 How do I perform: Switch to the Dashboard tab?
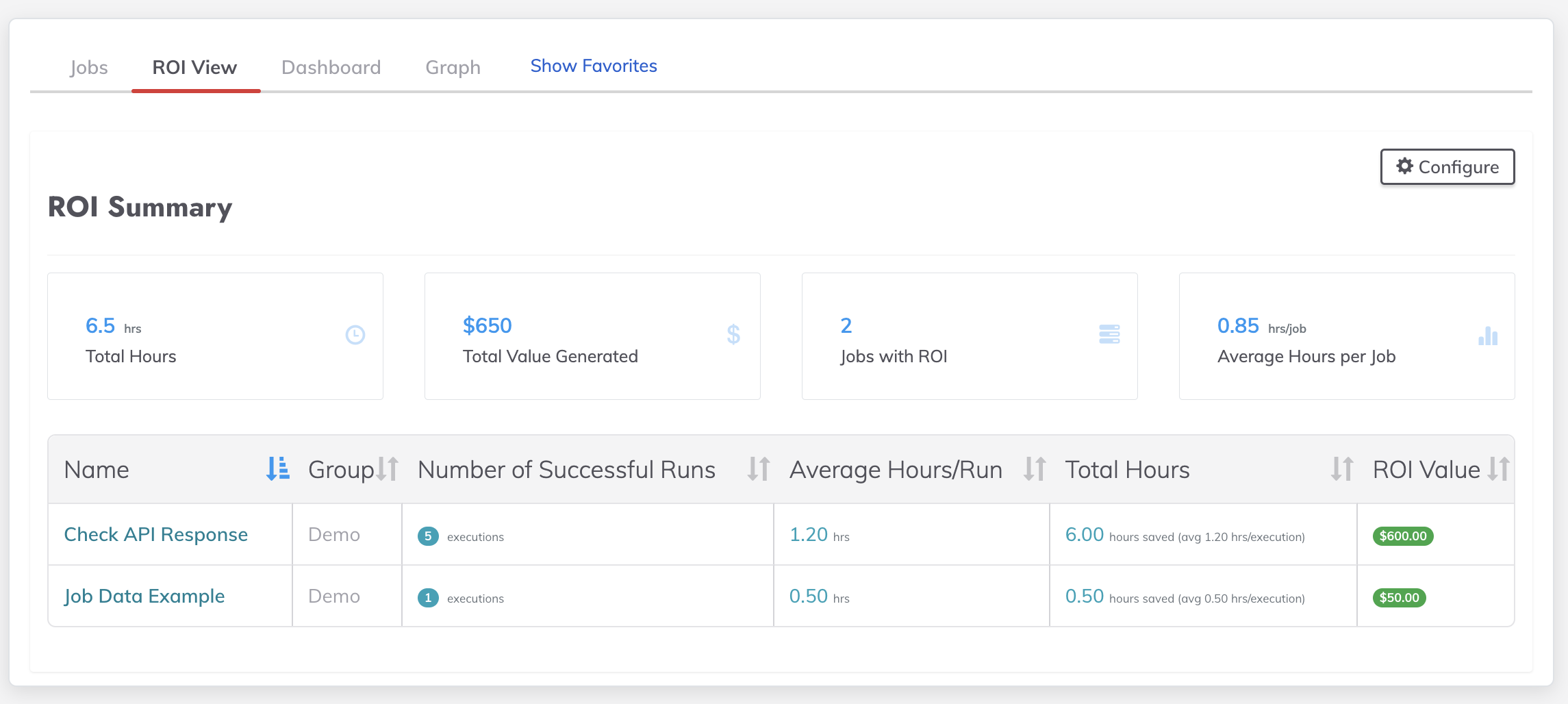(x=331, y=66)
